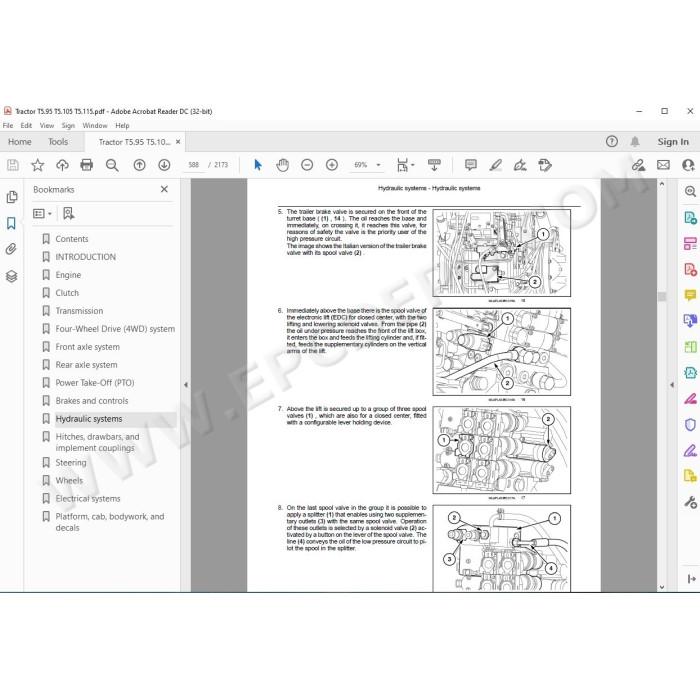This screenshot has height=700, width=700.
Task: Go to next page arrow icon
Action: pyautogui.click(x=164, y=165)
